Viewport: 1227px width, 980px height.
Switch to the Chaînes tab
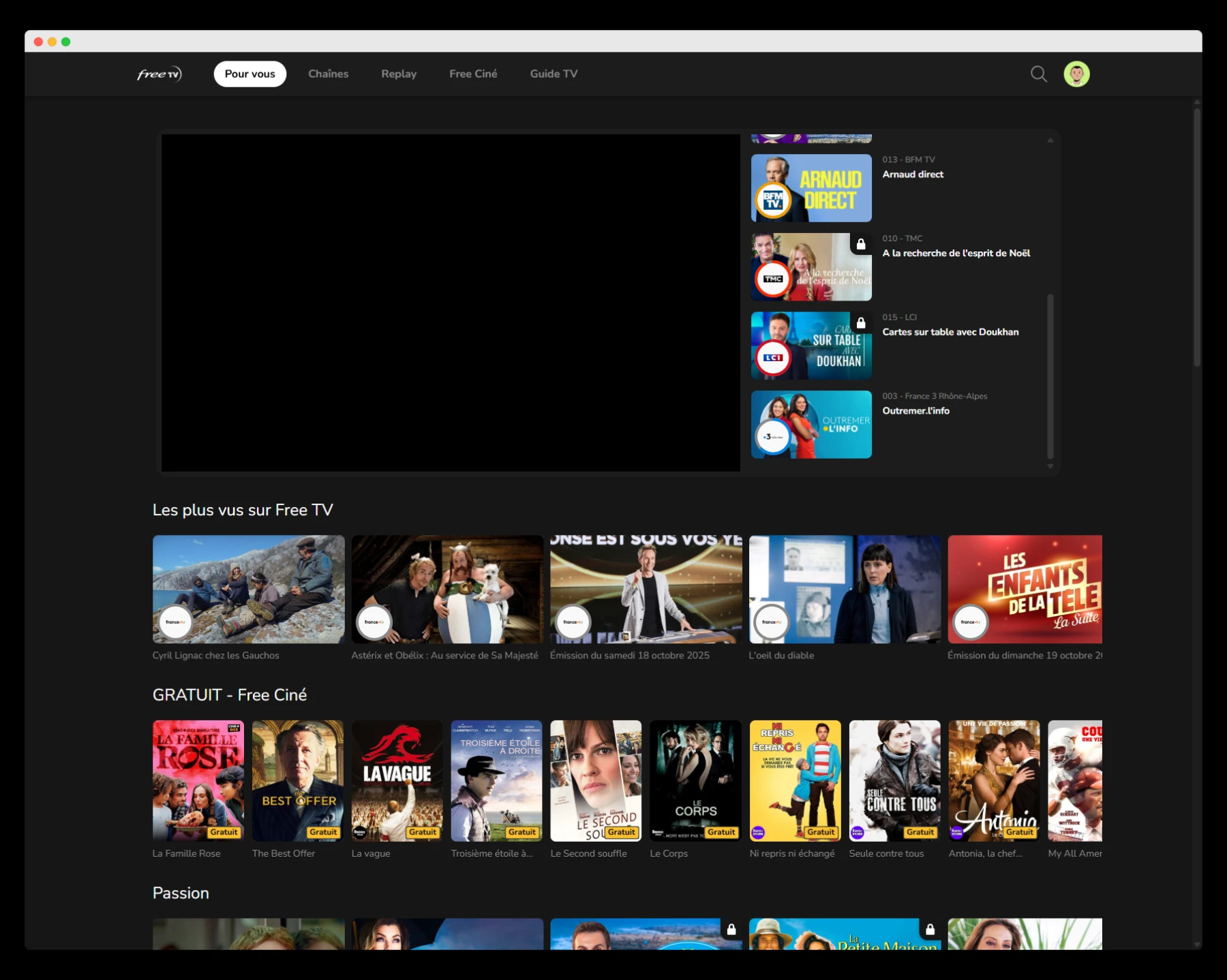(x=328, y=74)
